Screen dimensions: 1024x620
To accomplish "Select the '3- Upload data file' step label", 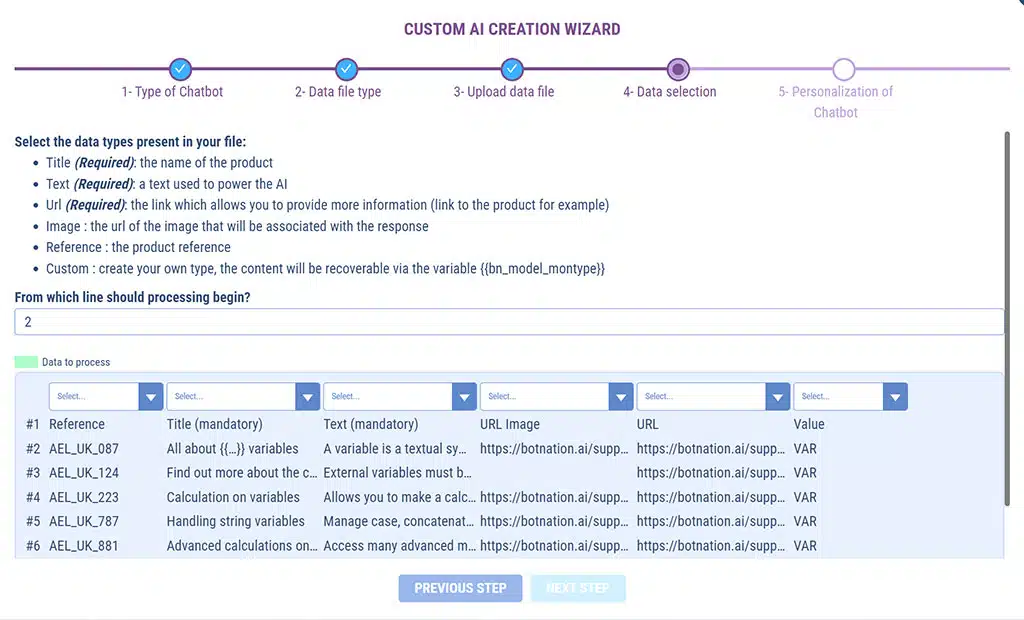I will (x=503, y=92).
